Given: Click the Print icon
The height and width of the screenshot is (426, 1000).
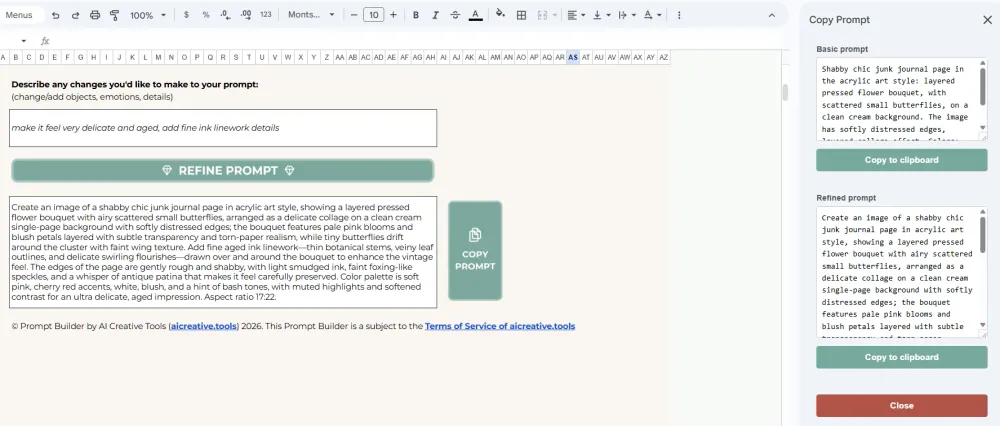Looking at the screenshot, I should [95, 15].
